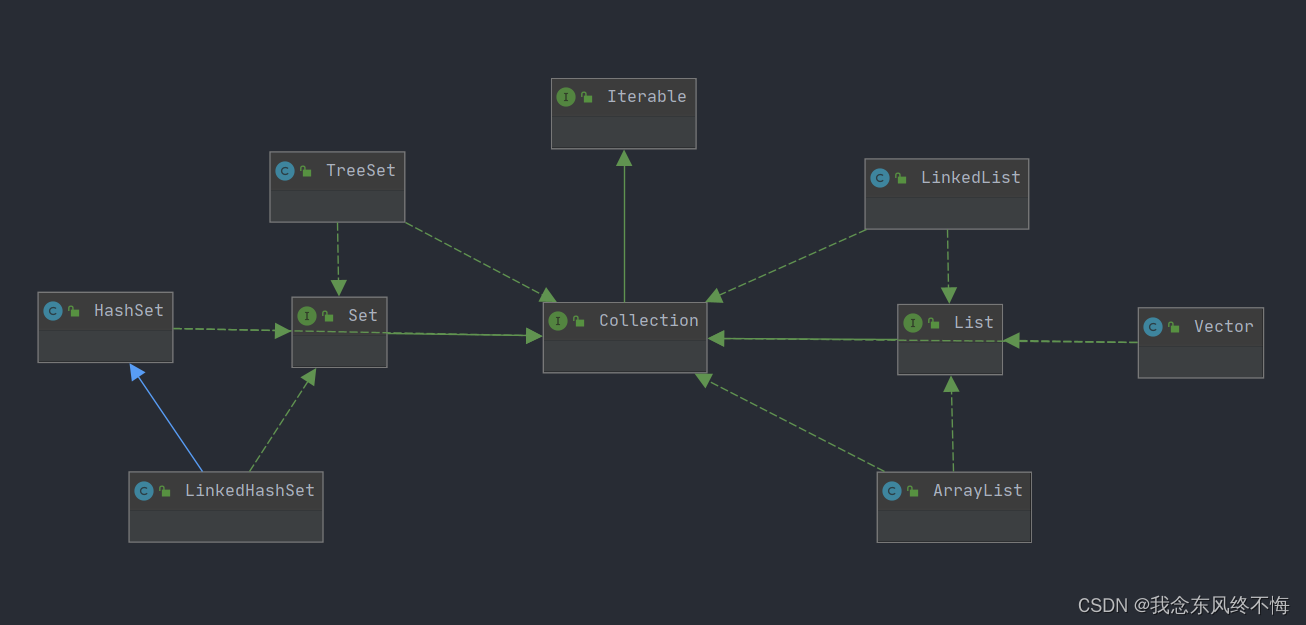Image resolution: width=1306 pixels, height=625 pixels.
Task: Click the class icon on LinkedList node
Action: (x=879, y=177)
